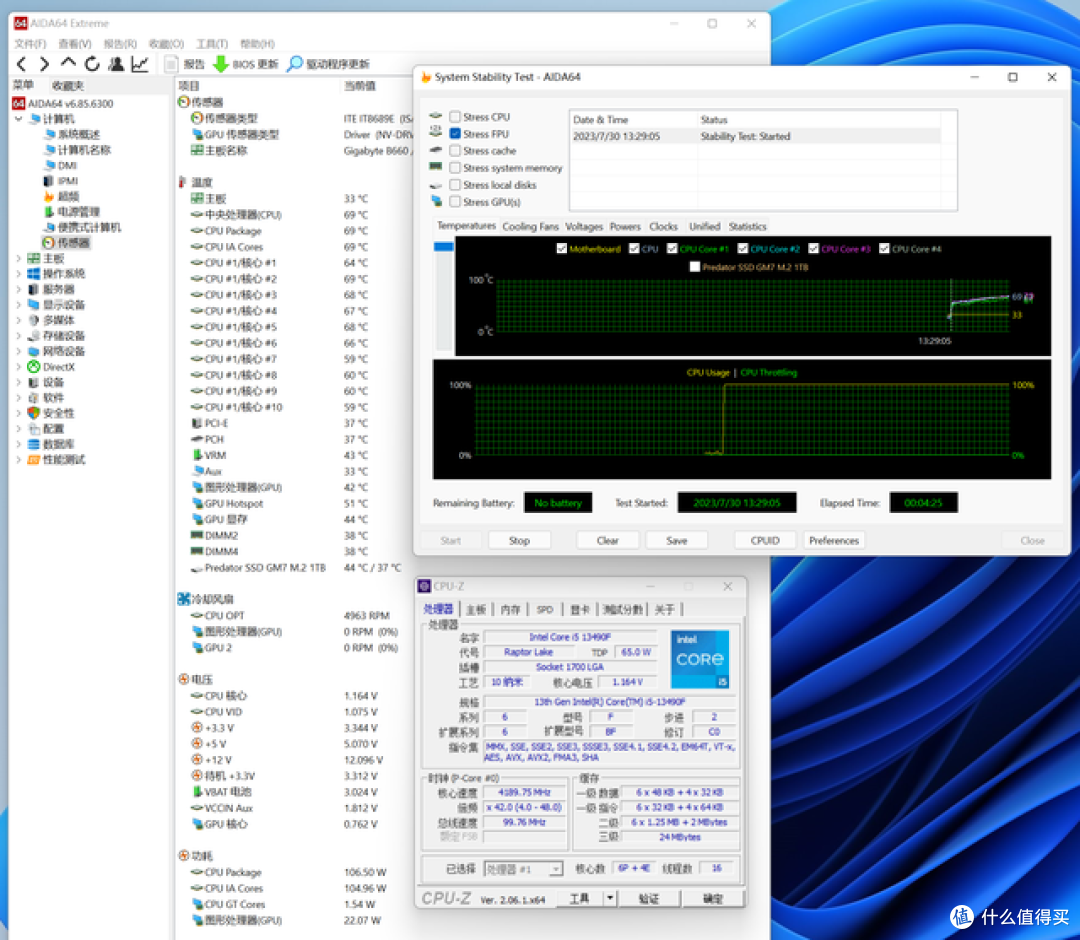Expand the 多媒体 multimedia tree node

pyautogui.click(x=19, y=320)
